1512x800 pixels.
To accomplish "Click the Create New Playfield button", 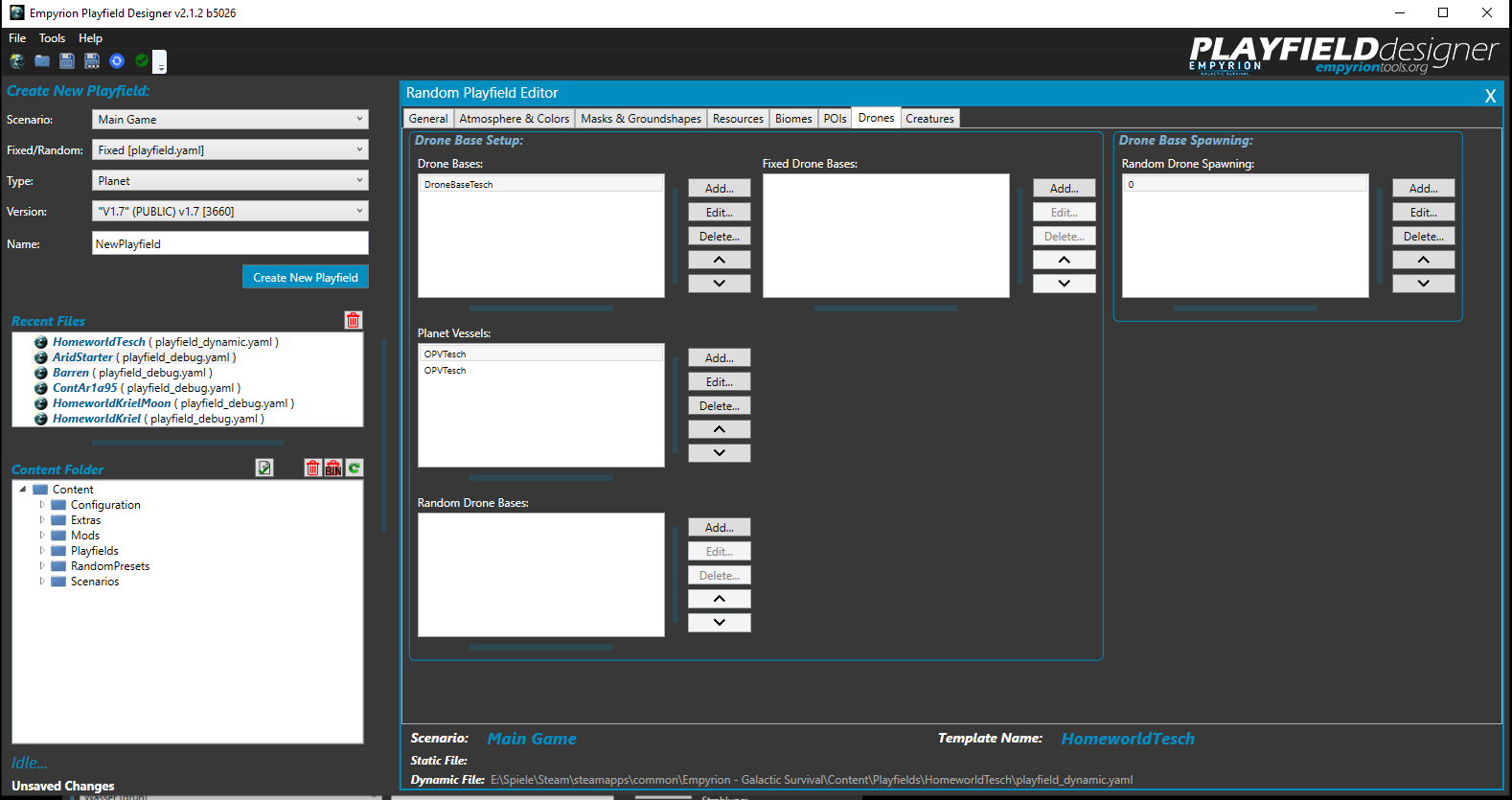I will [306, 277].
